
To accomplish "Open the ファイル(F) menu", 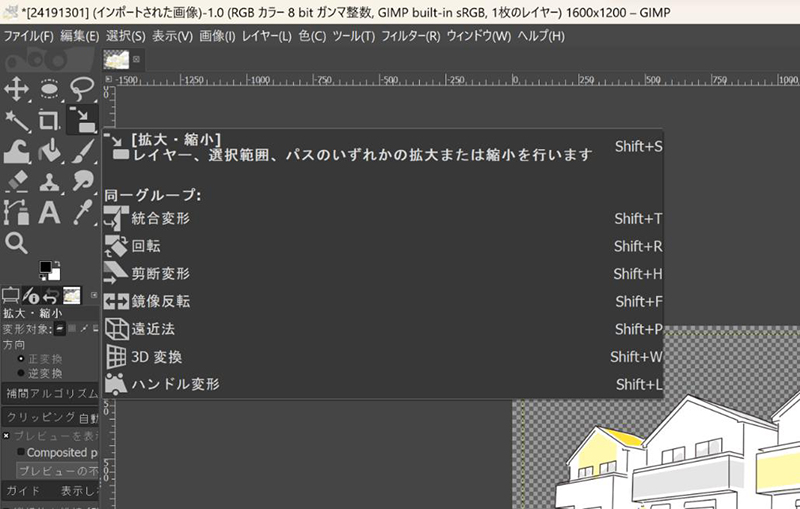I will click(28, 36).
